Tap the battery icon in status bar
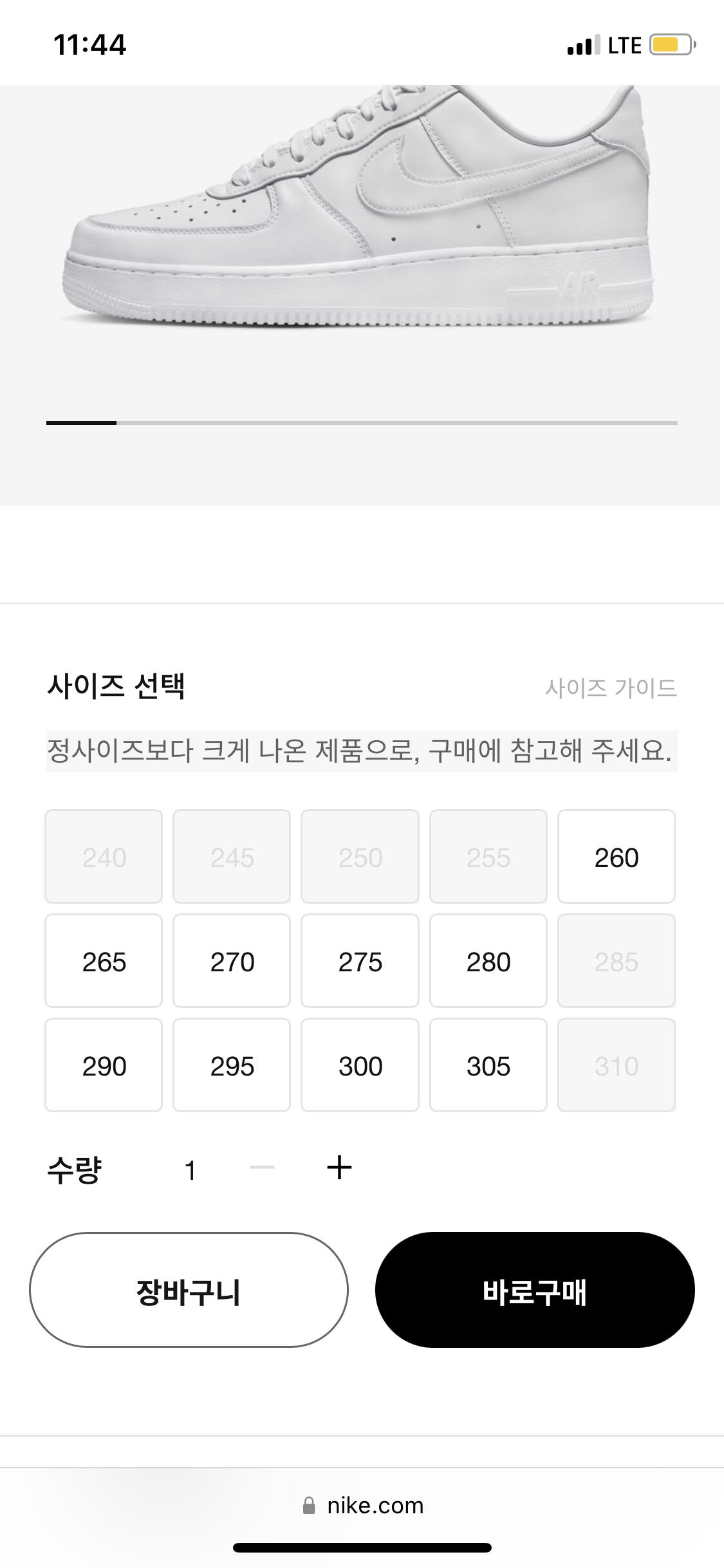The width and height of the screenshot is (724, 1568). (x=672, y=45)
